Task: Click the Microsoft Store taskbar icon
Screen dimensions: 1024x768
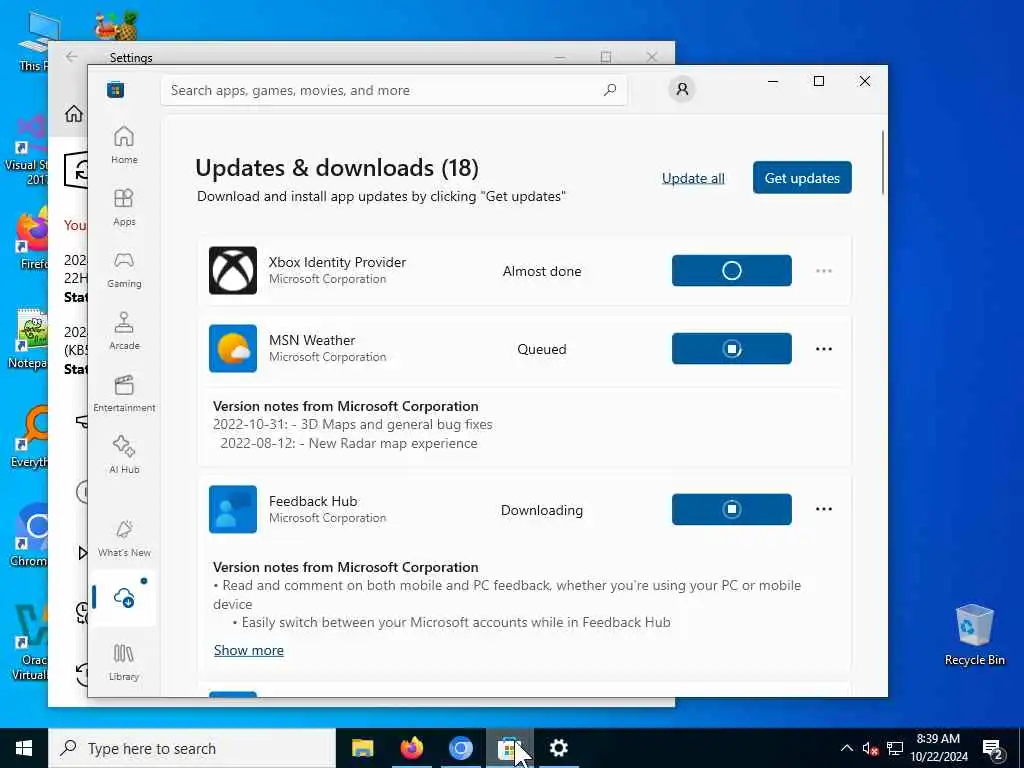Action: pos(509,748)
